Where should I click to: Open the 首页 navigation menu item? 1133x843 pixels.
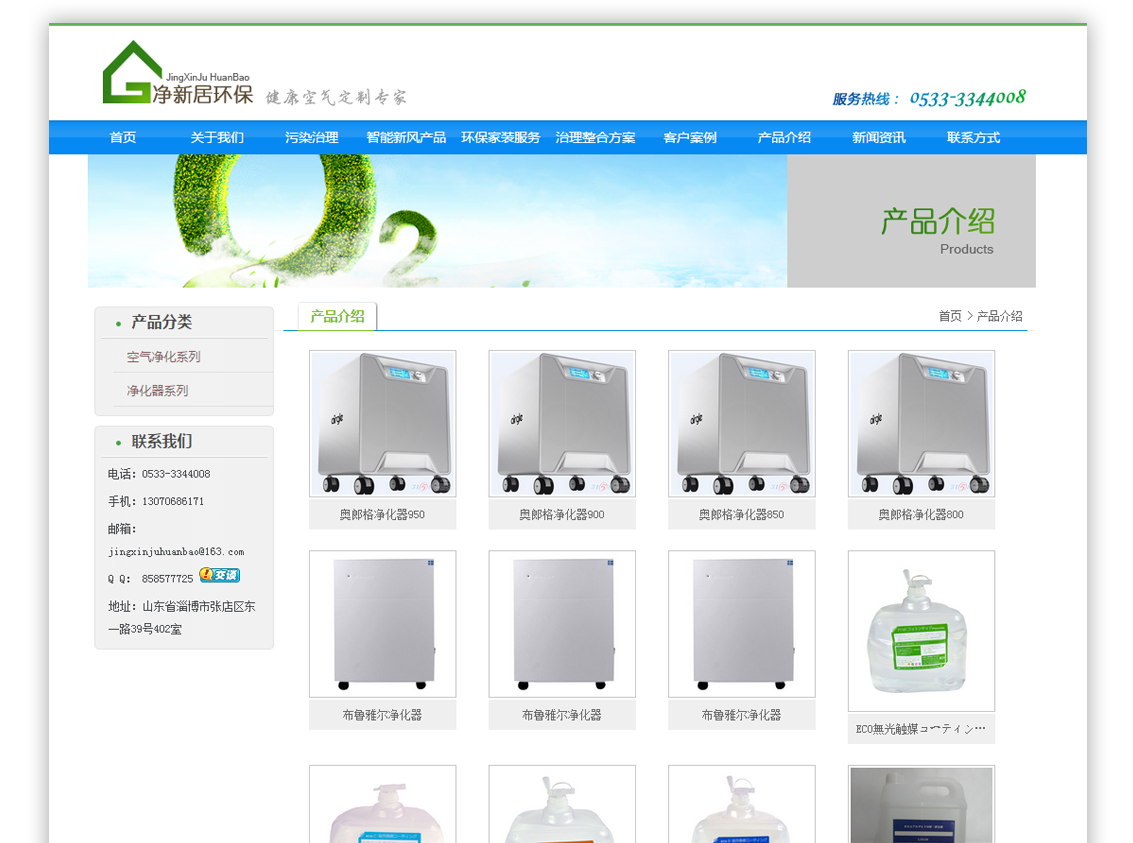tap(123, 137)
